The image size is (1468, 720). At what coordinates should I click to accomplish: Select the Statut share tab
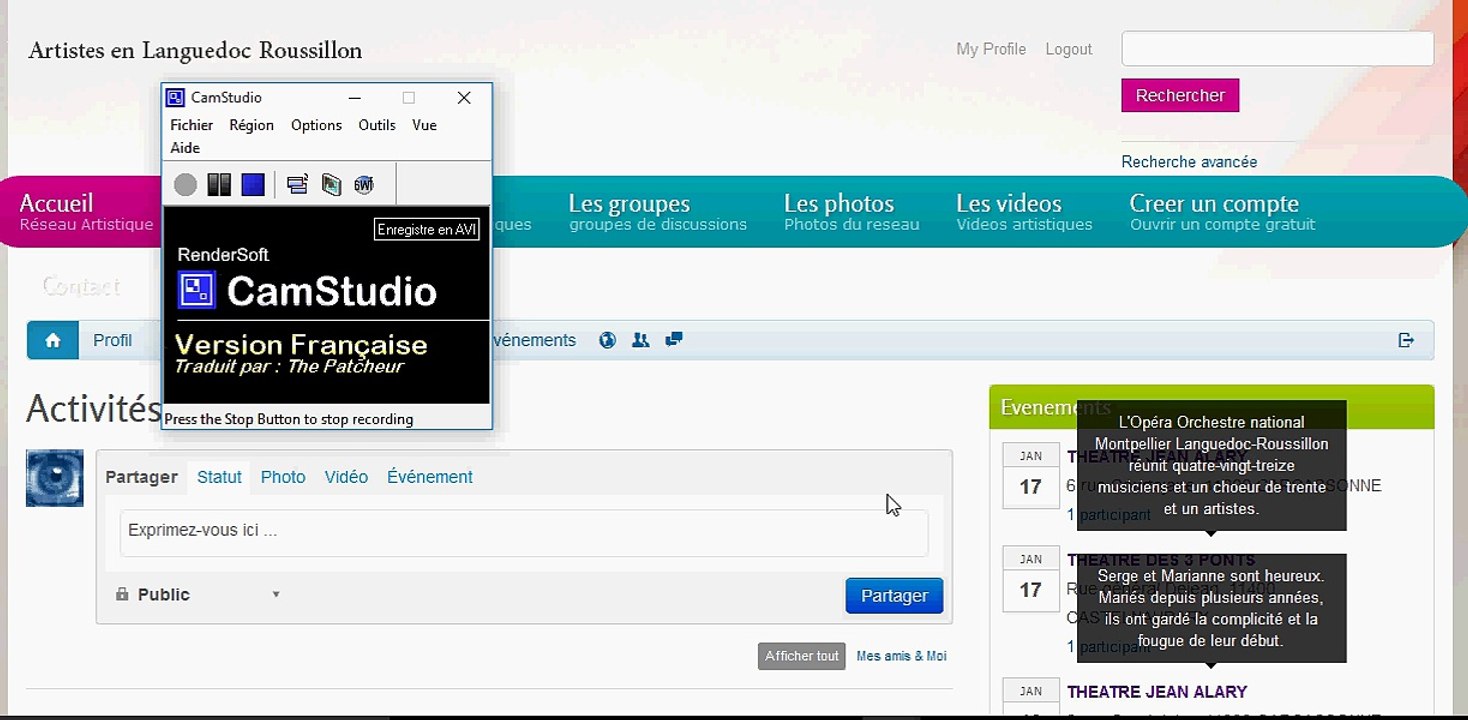(219, 477)
